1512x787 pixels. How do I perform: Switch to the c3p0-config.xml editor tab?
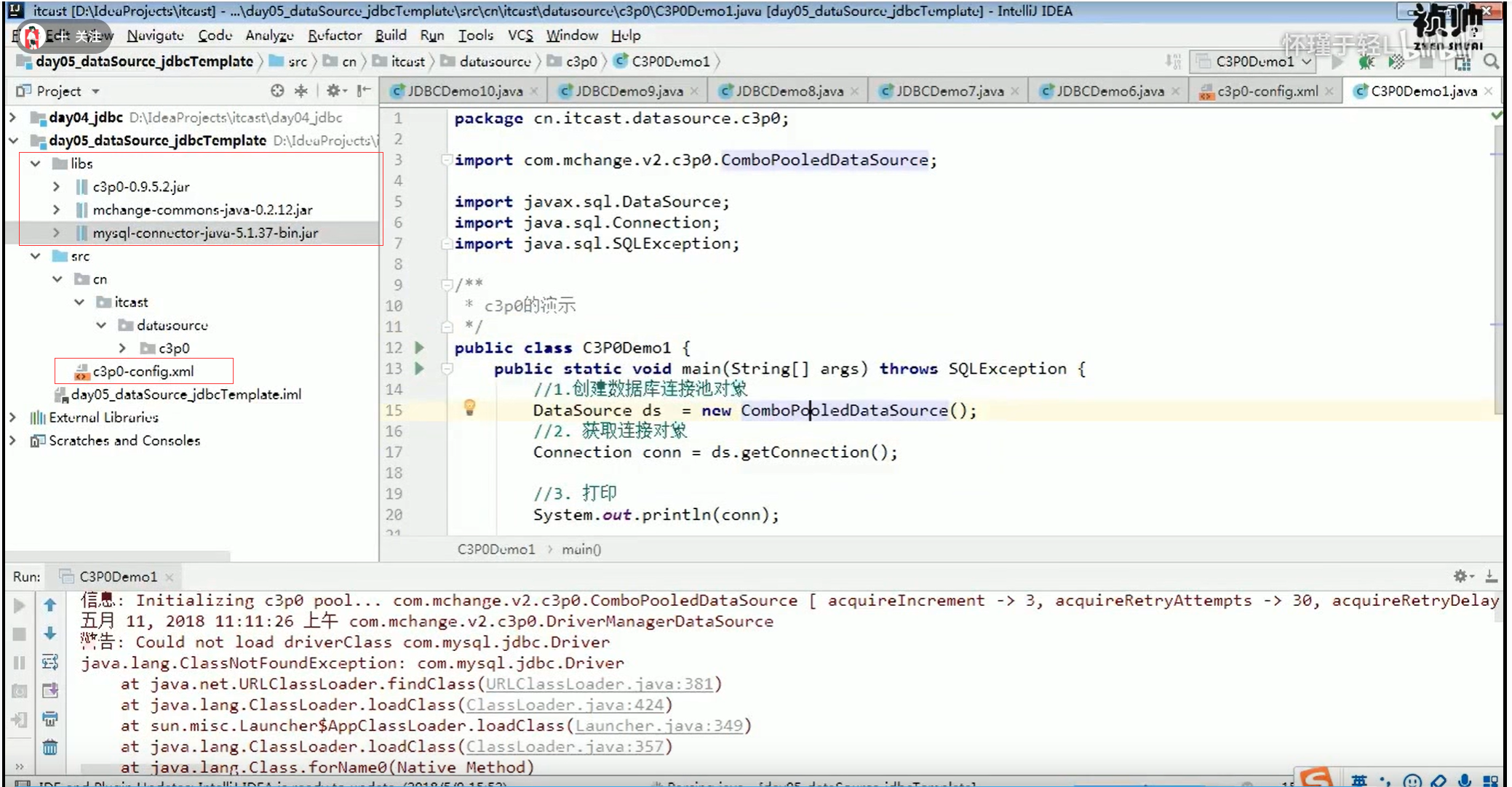(1267, 91)
